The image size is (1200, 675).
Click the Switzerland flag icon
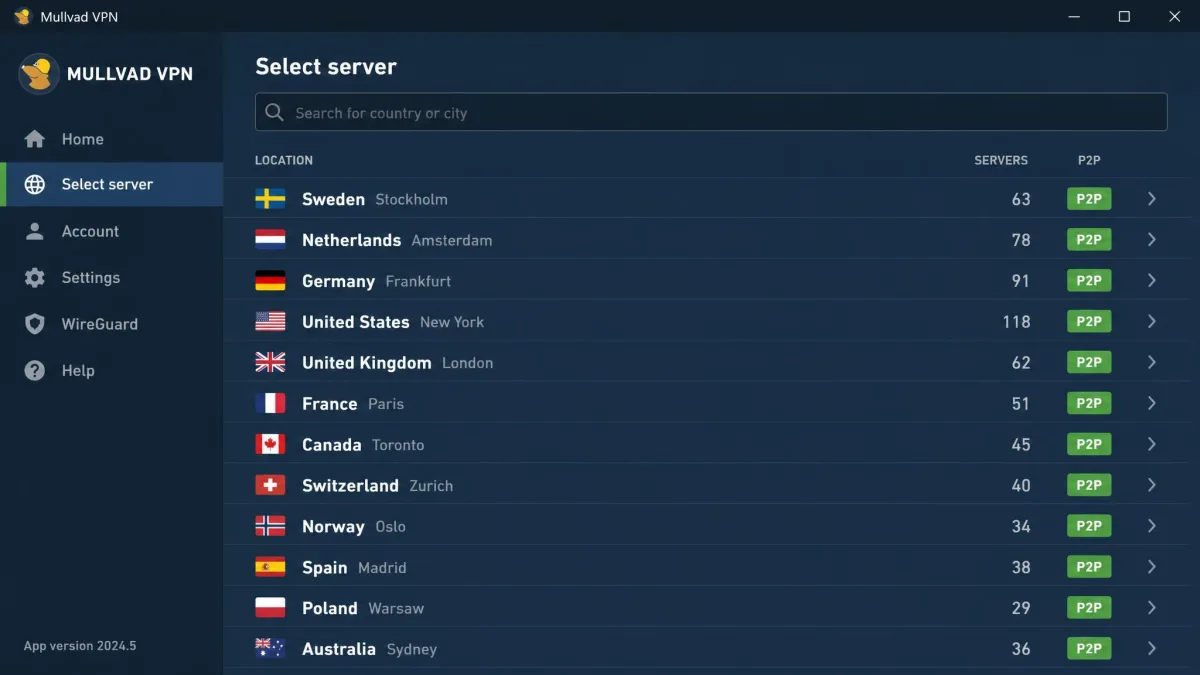270,485
